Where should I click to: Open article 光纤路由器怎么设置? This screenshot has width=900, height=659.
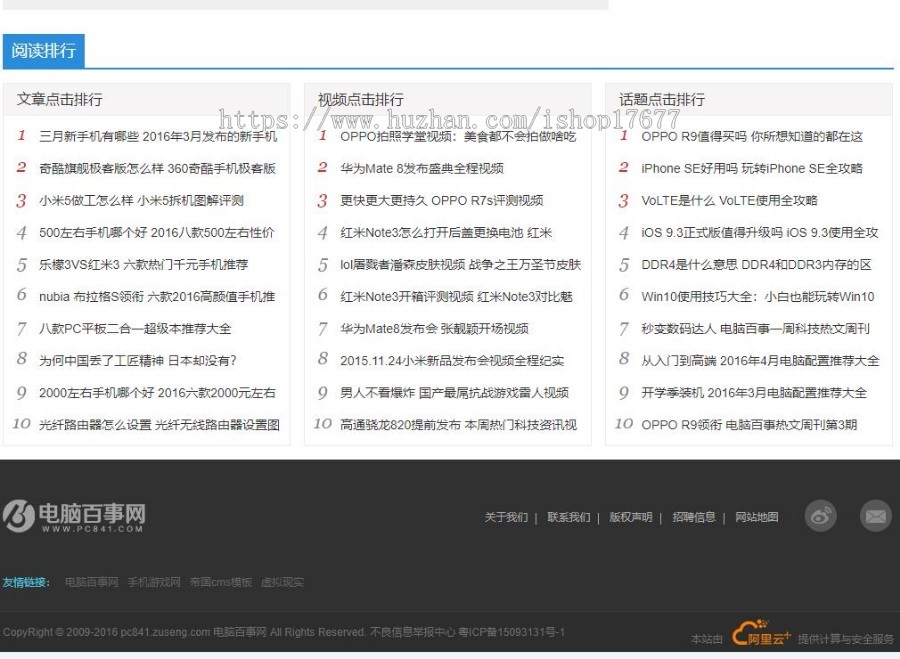click(x=160, y=425)
